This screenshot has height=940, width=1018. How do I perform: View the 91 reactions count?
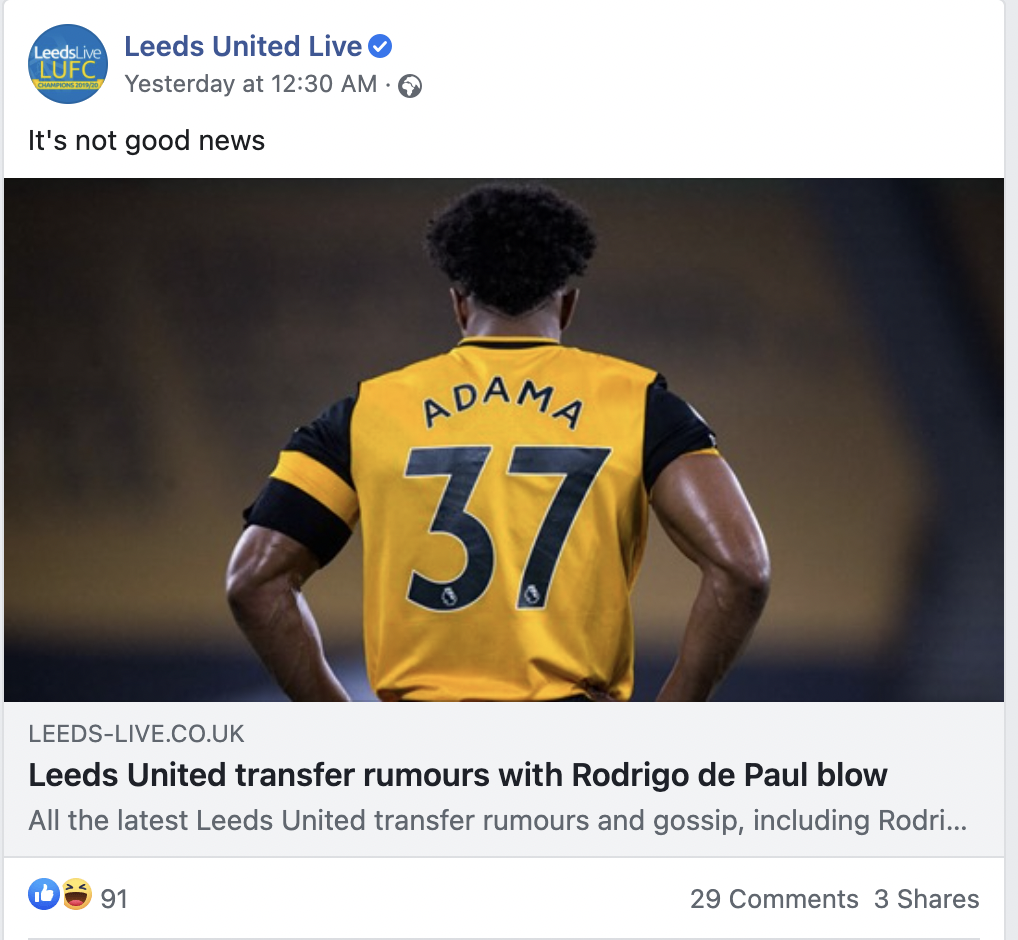[114, 899]
